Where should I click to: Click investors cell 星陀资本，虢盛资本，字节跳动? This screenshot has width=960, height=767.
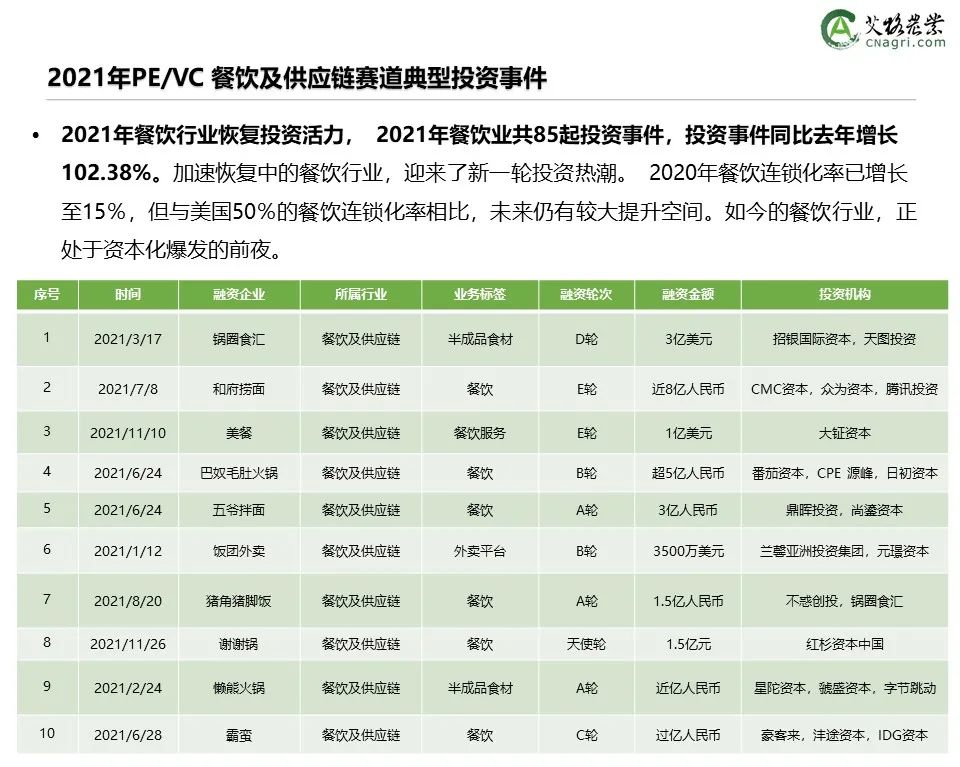click(845, 688)
